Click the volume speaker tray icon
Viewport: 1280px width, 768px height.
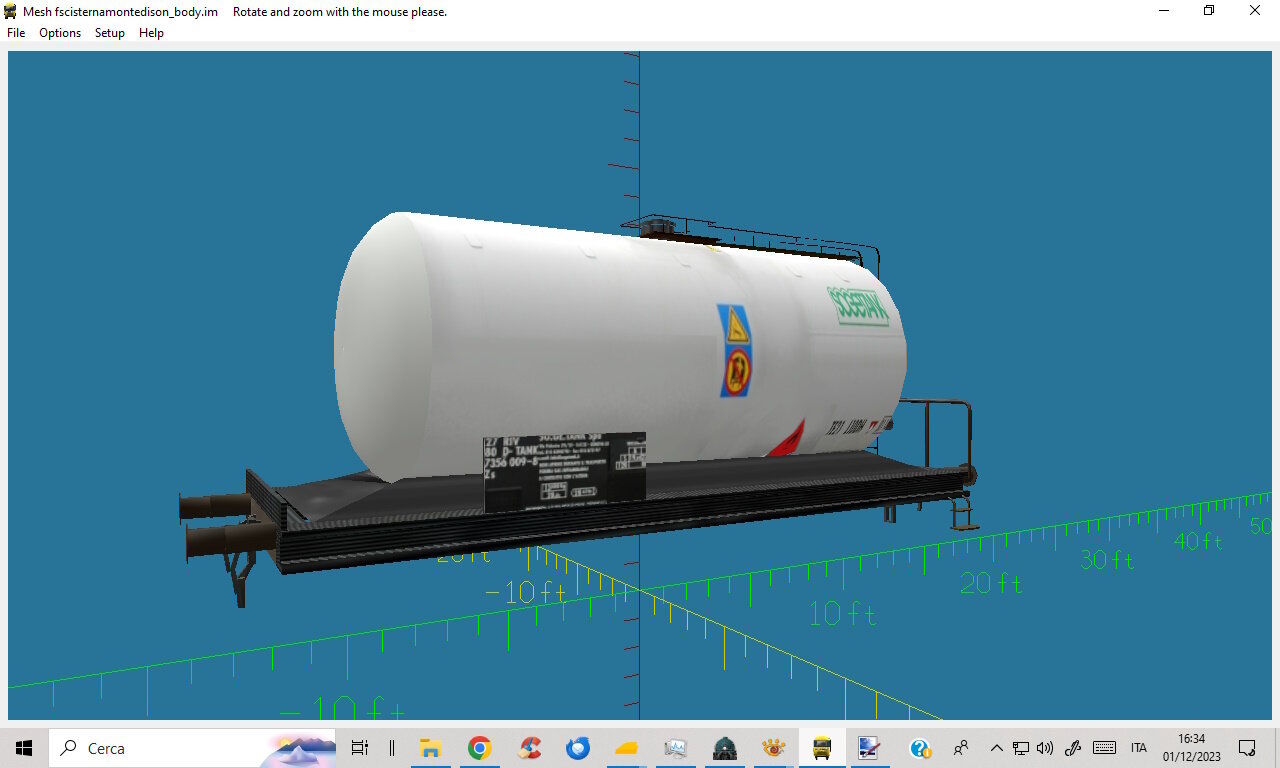(1045, 748)
